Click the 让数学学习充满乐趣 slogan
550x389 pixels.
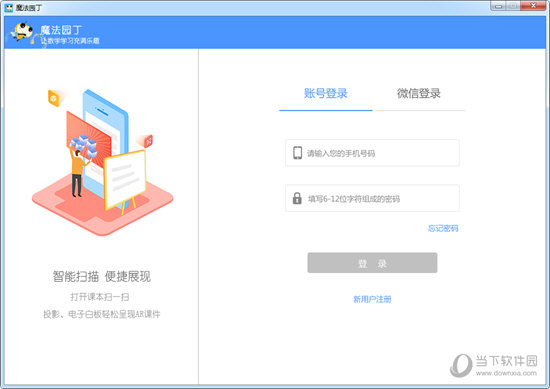(x=70, y=41)
